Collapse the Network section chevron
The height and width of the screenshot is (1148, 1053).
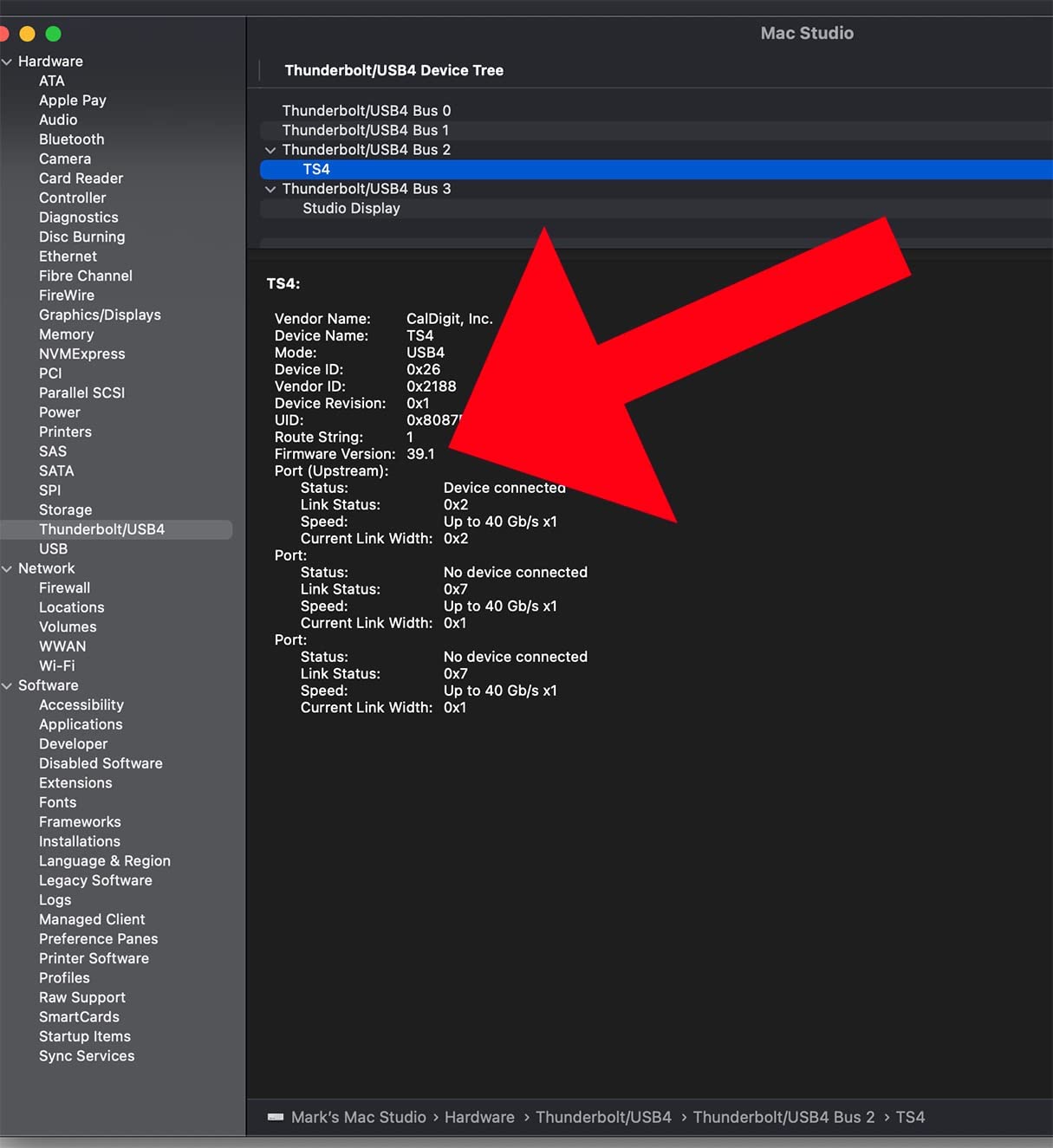[x=7, y=568]
